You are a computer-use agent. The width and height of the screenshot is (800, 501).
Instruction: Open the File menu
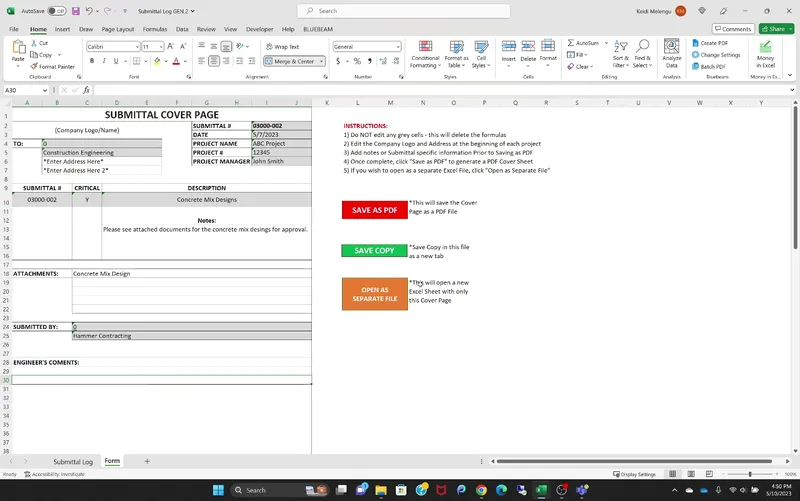pyautogui.click(x=14, y=29)
